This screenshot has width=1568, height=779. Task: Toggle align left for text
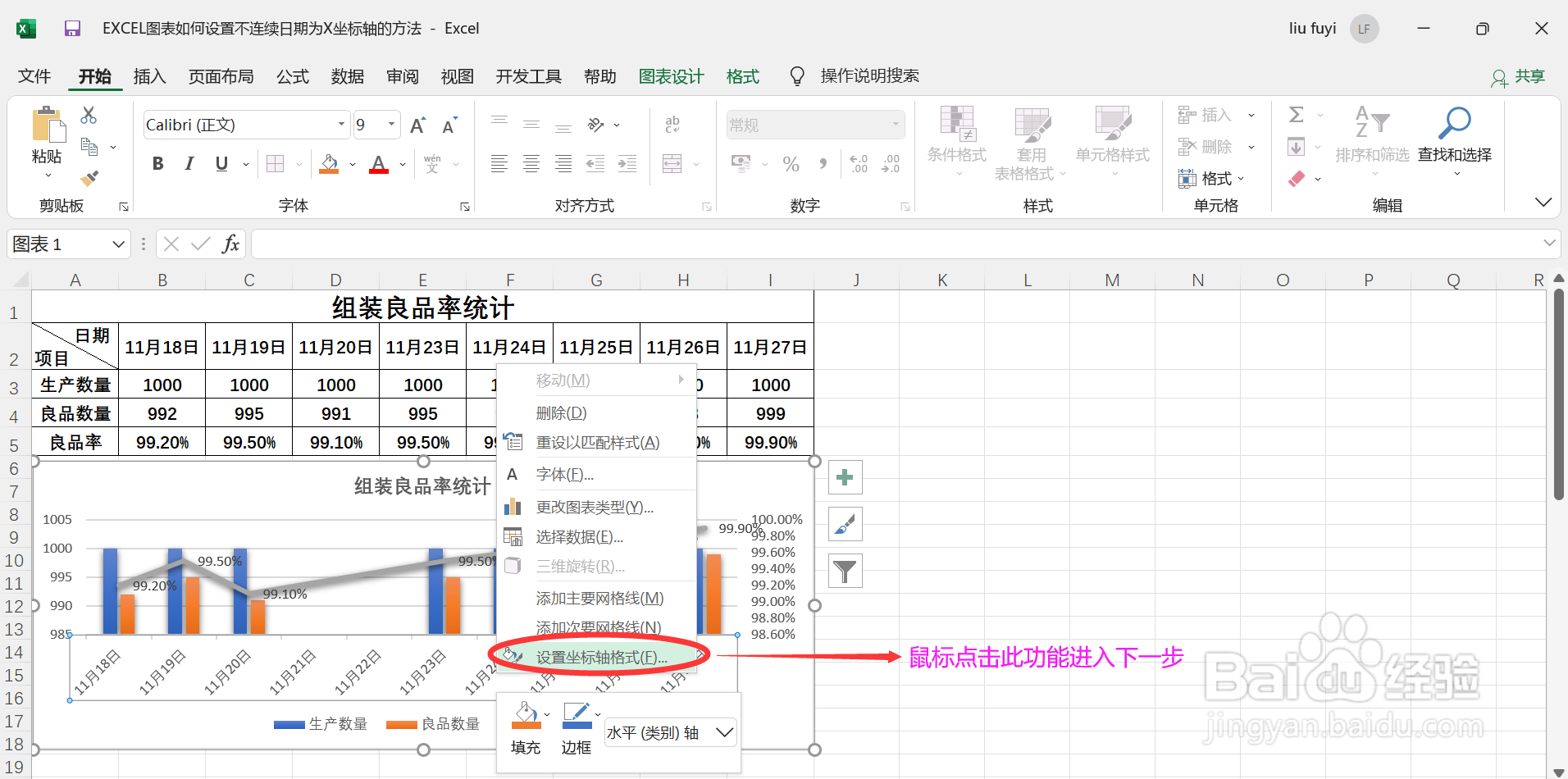499,164
